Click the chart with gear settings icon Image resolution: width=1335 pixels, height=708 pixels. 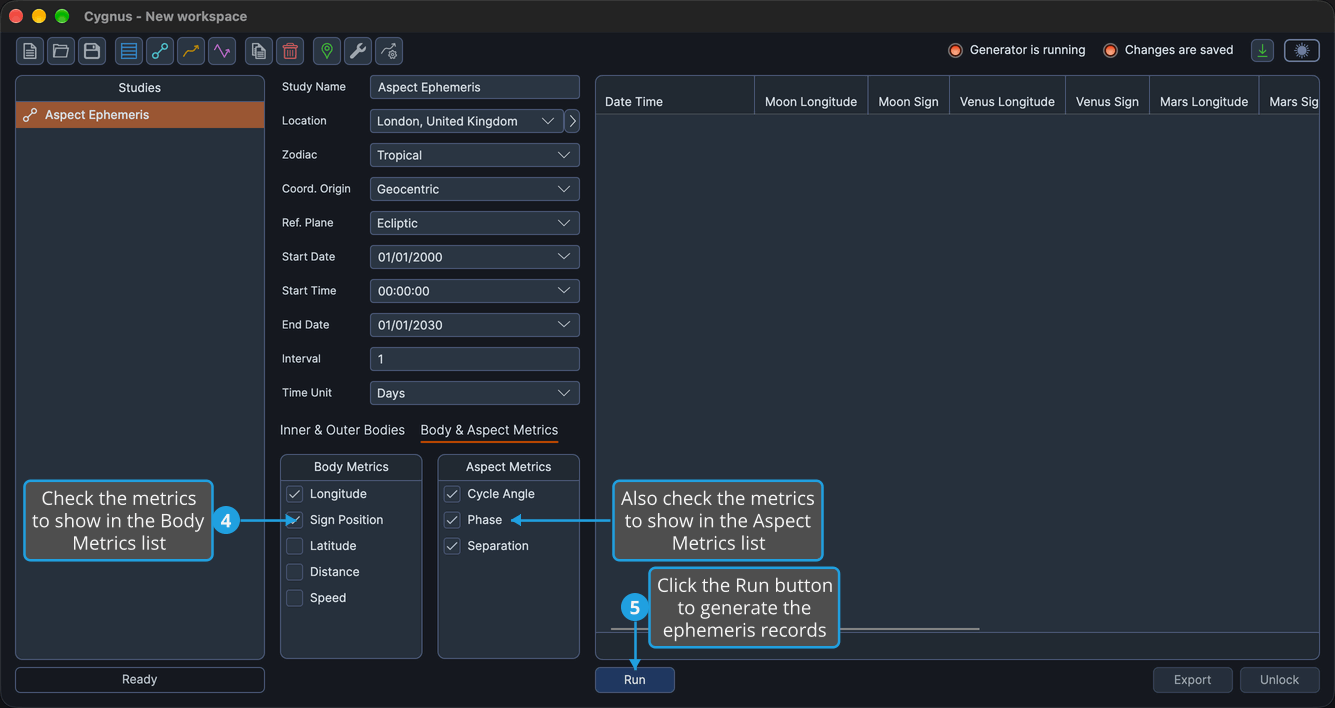(389, 51)
